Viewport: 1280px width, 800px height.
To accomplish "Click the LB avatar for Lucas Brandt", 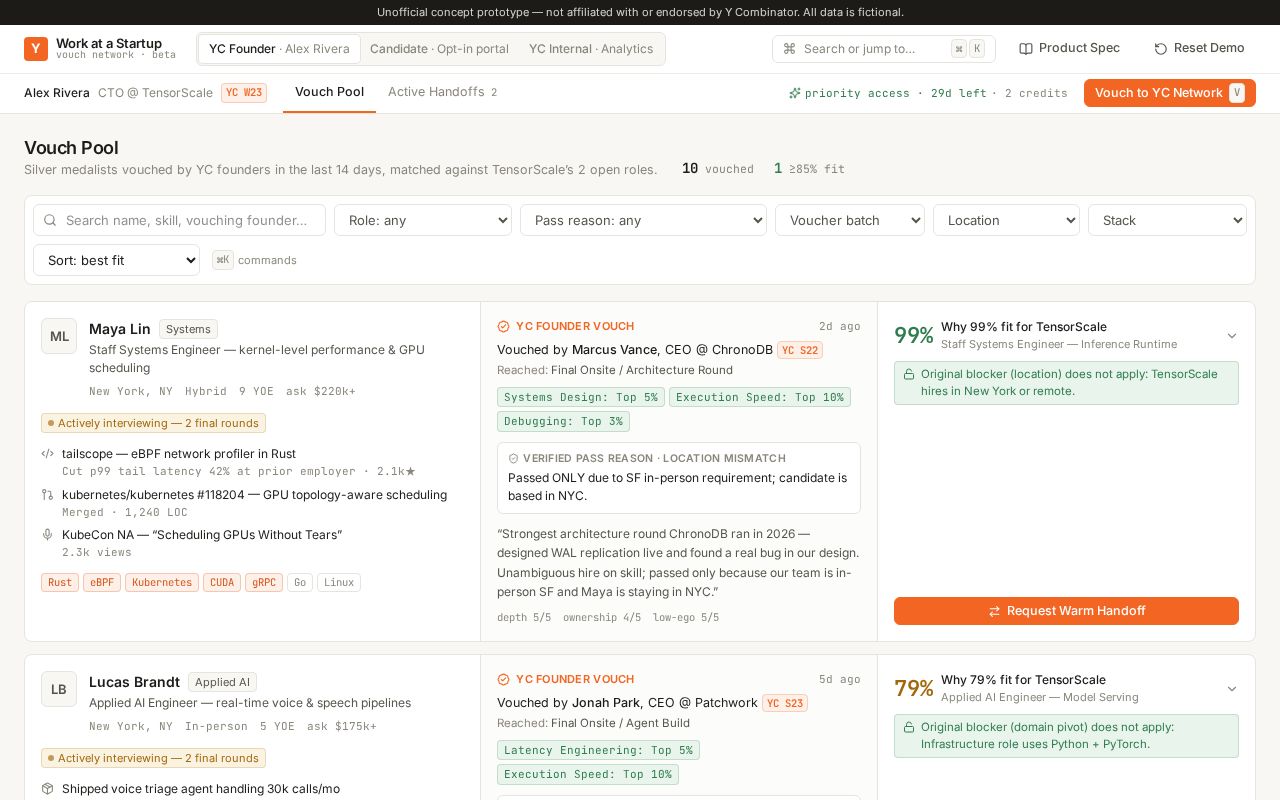I will point(59,689).
